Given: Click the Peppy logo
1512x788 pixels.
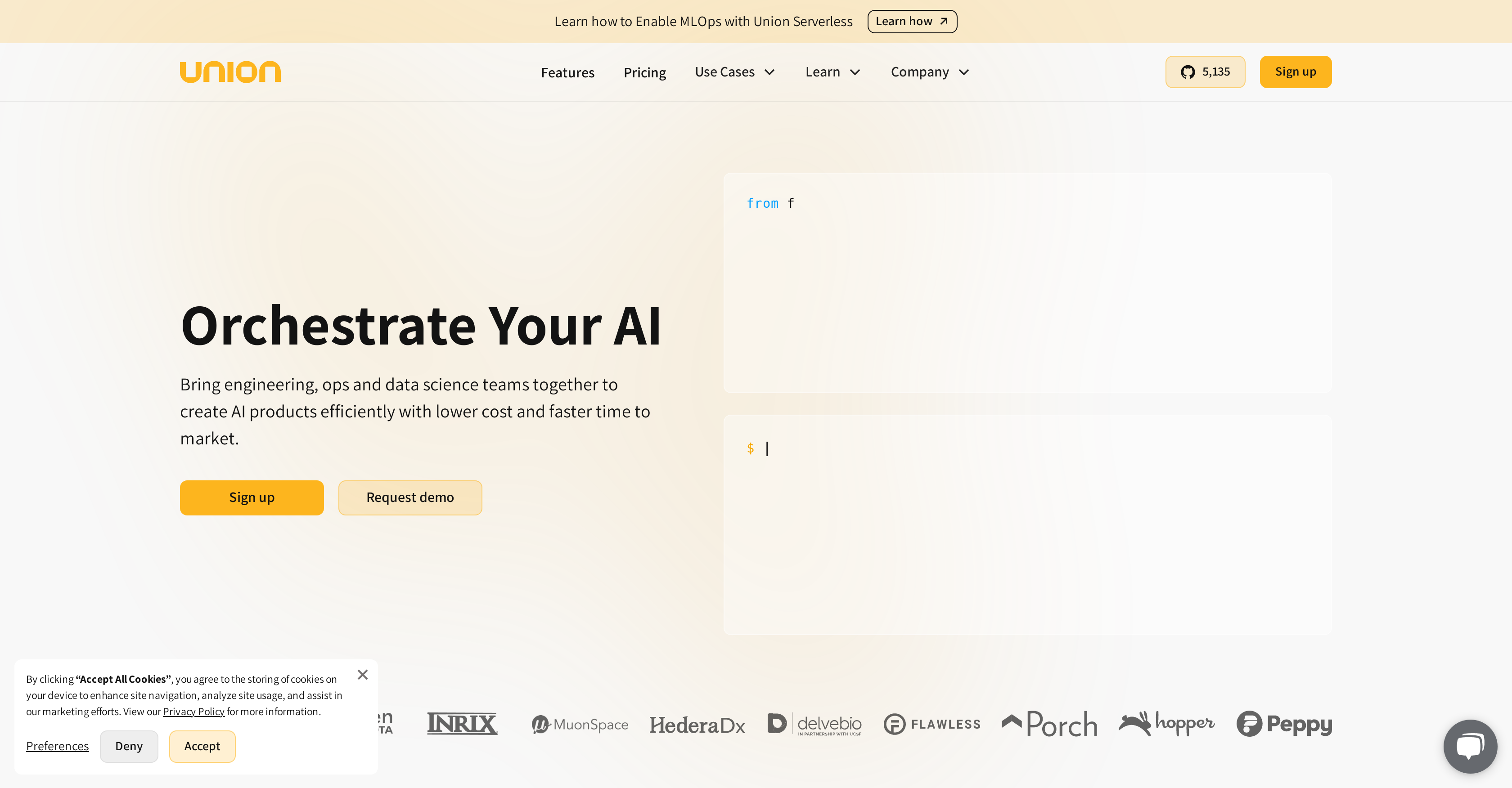Looking at the screenshot, I should (1284, 724).
